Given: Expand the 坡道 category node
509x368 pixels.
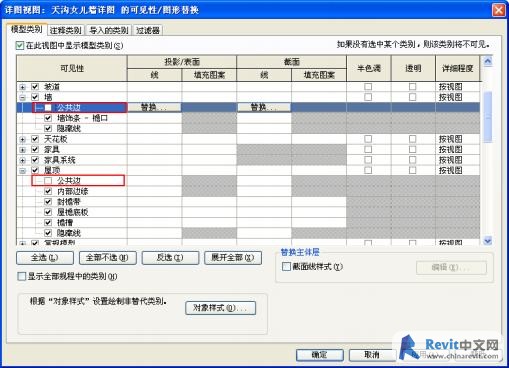Looking at the screenshot, I should point(22,87).
